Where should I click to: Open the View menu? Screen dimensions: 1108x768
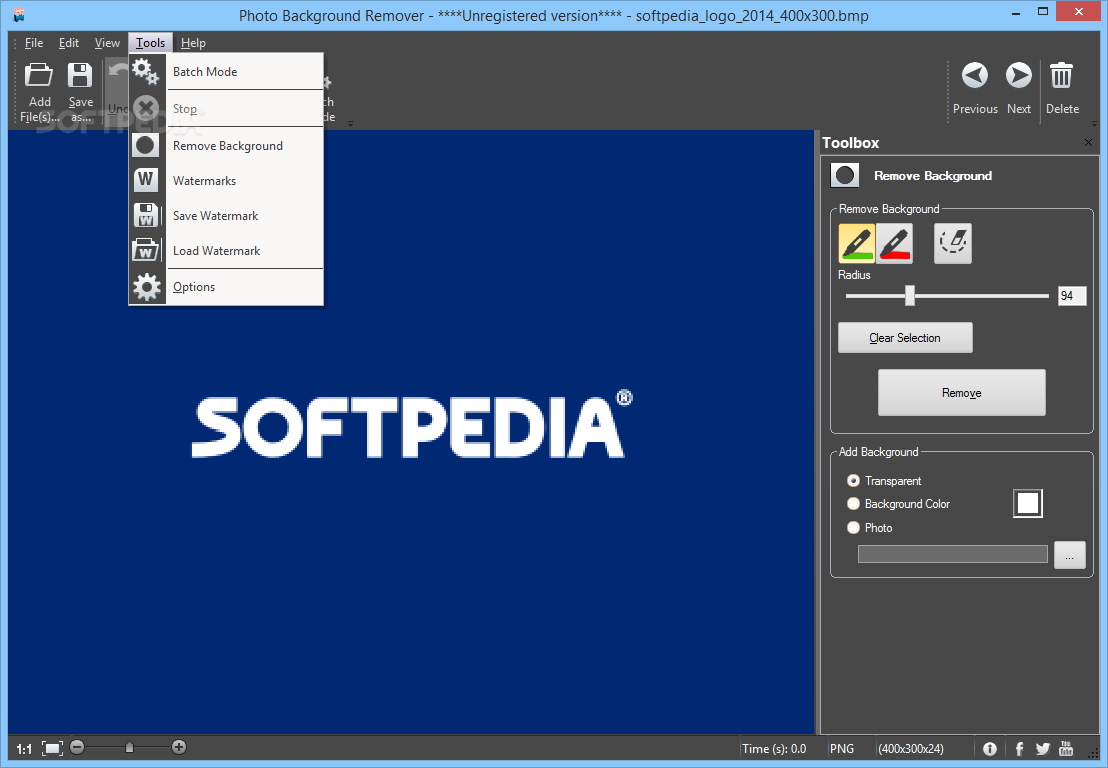[107, 43]
